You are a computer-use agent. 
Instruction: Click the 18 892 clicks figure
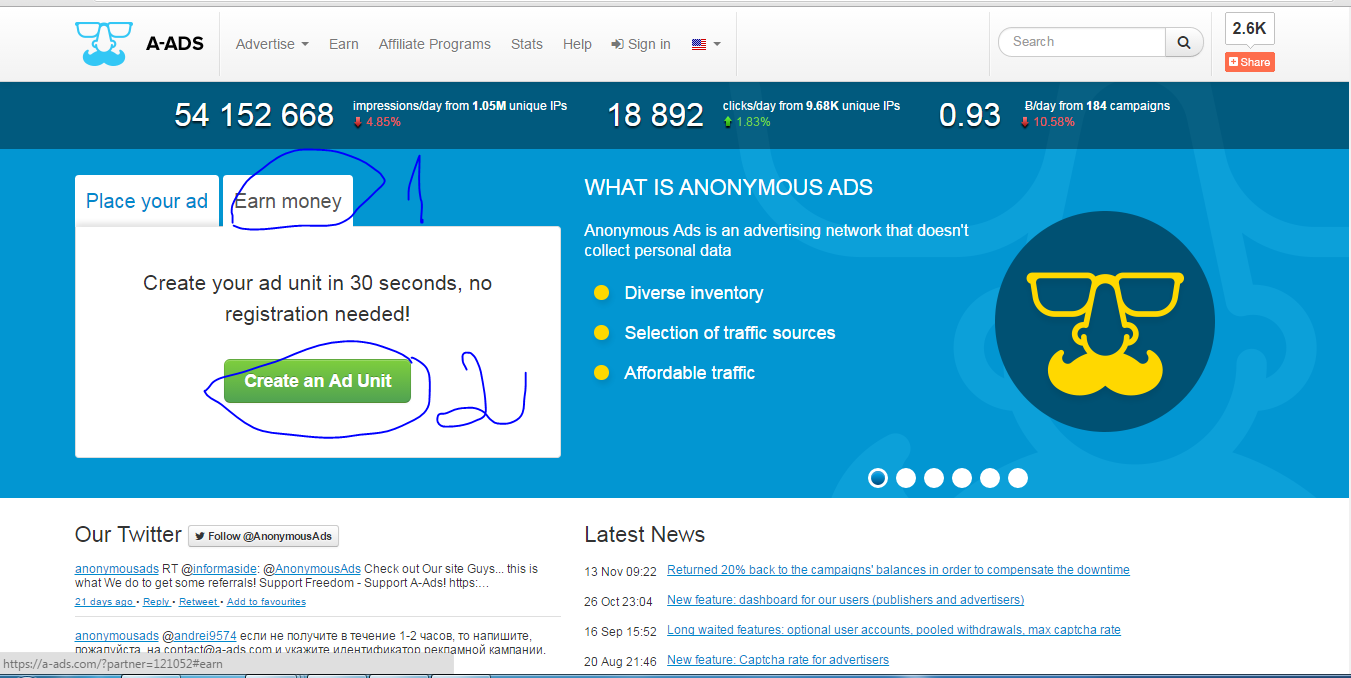656,115
